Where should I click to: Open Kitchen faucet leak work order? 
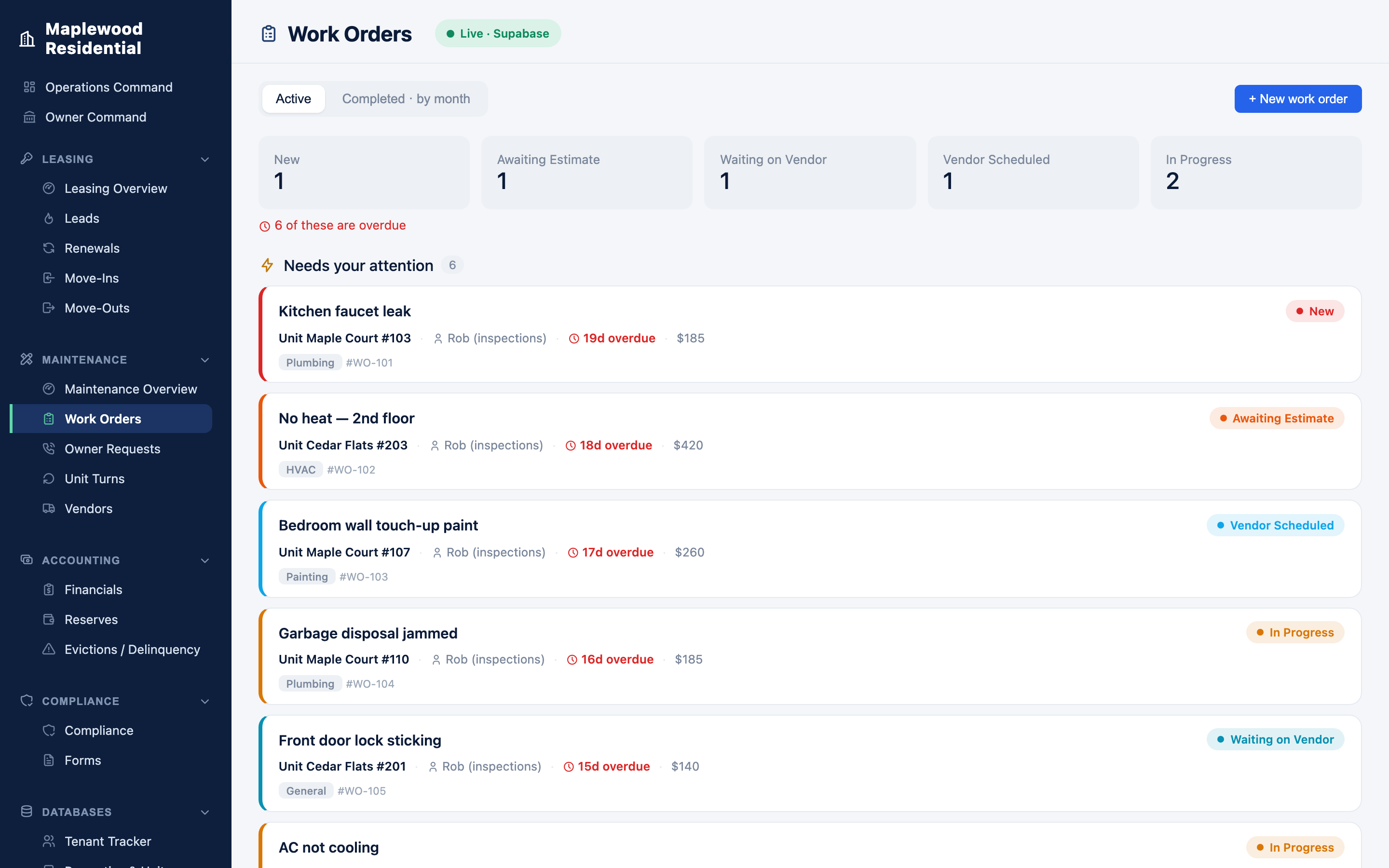click(x=810, y=334)
